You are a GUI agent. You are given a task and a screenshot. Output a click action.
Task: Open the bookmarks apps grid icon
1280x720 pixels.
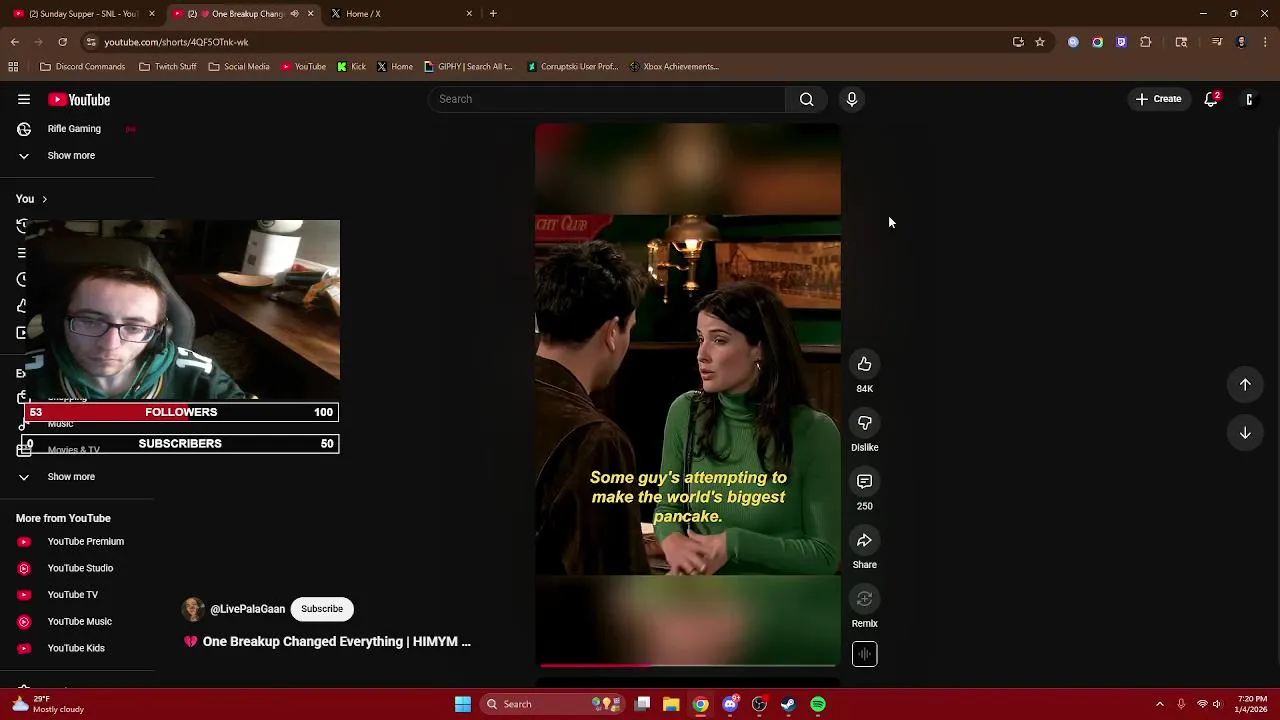point(13,67)
